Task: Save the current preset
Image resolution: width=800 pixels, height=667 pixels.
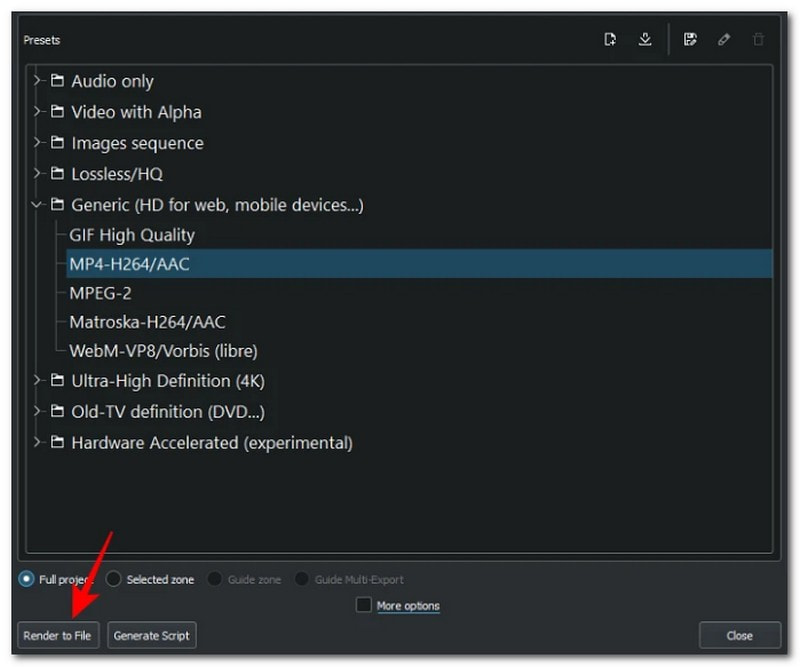Action: click(689, 39)
